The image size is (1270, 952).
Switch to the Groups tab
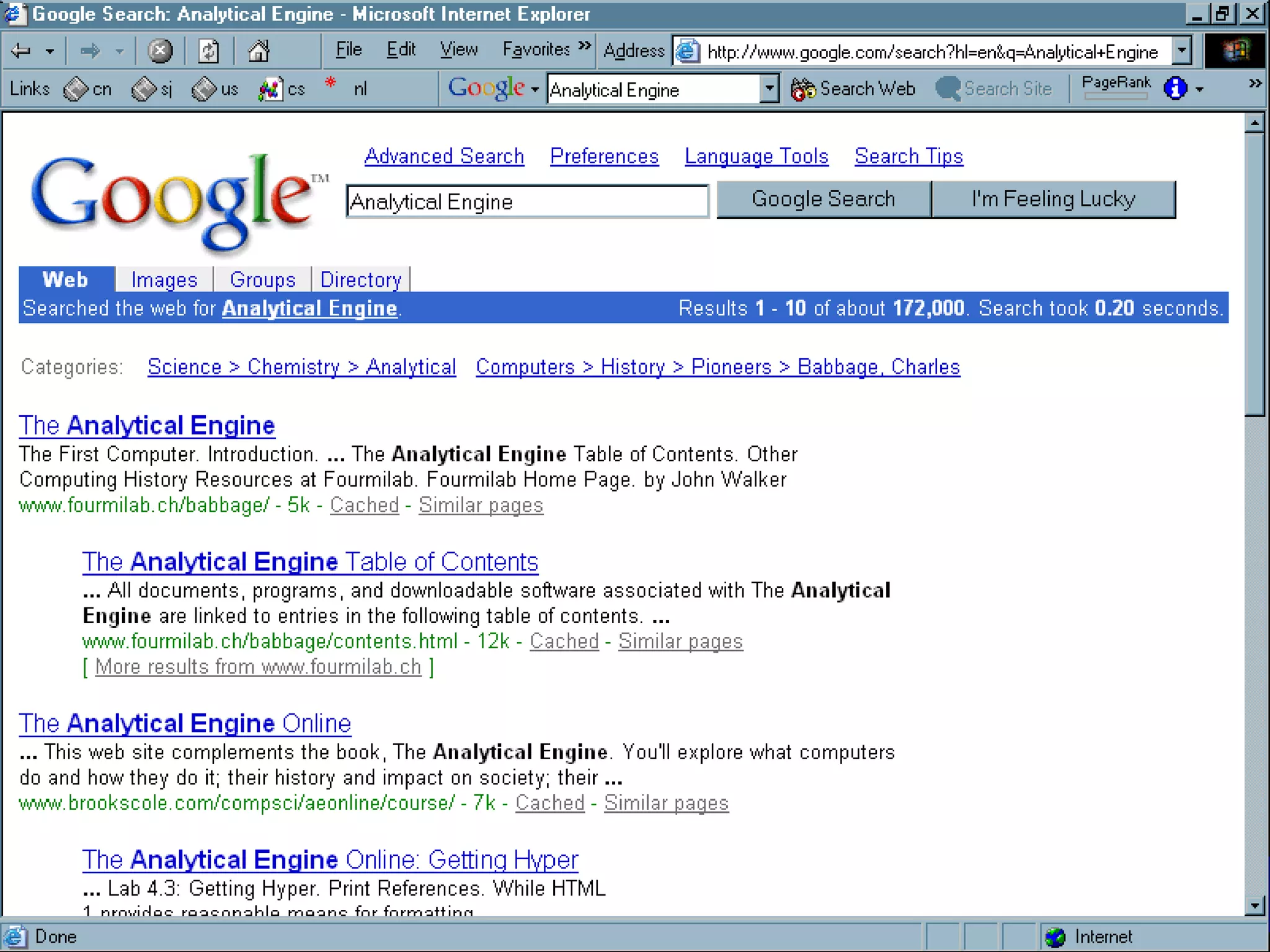(262, 280)
